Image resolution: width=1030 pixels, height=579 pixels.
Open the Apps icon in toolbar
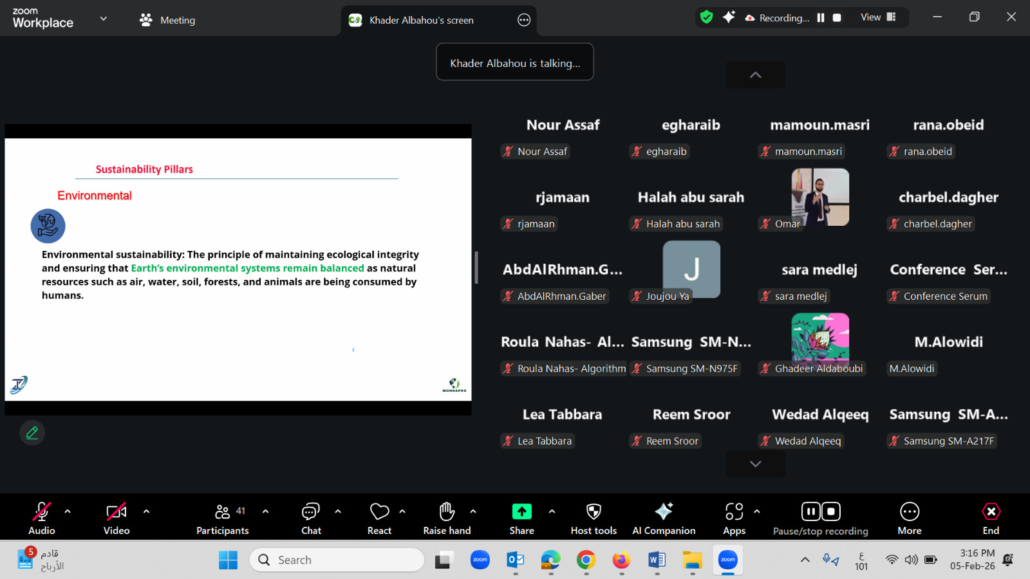tap(734, 512)
